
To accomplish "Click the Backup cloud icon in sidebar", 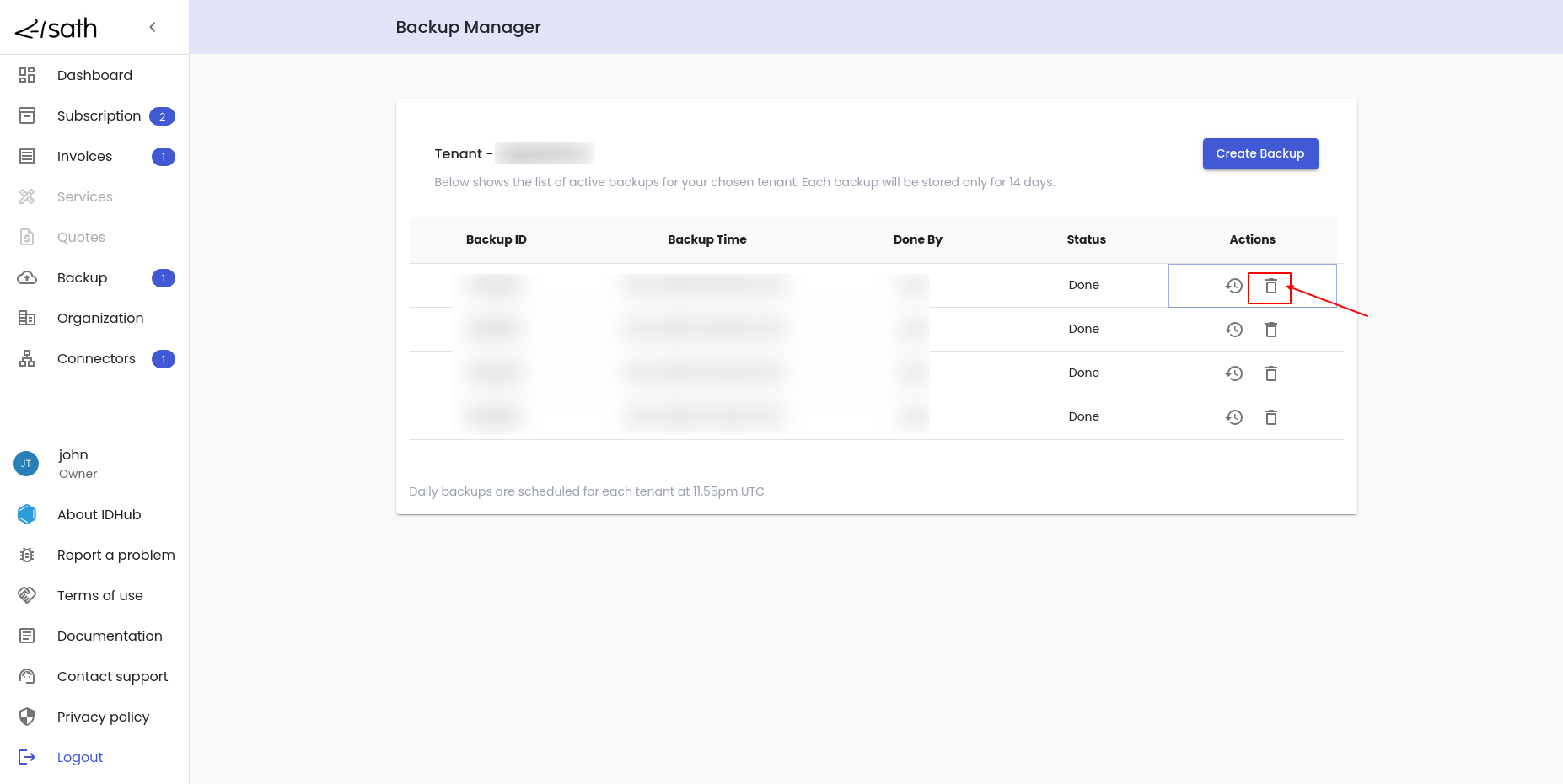I will pyautogui.click(x=27, y=278).
